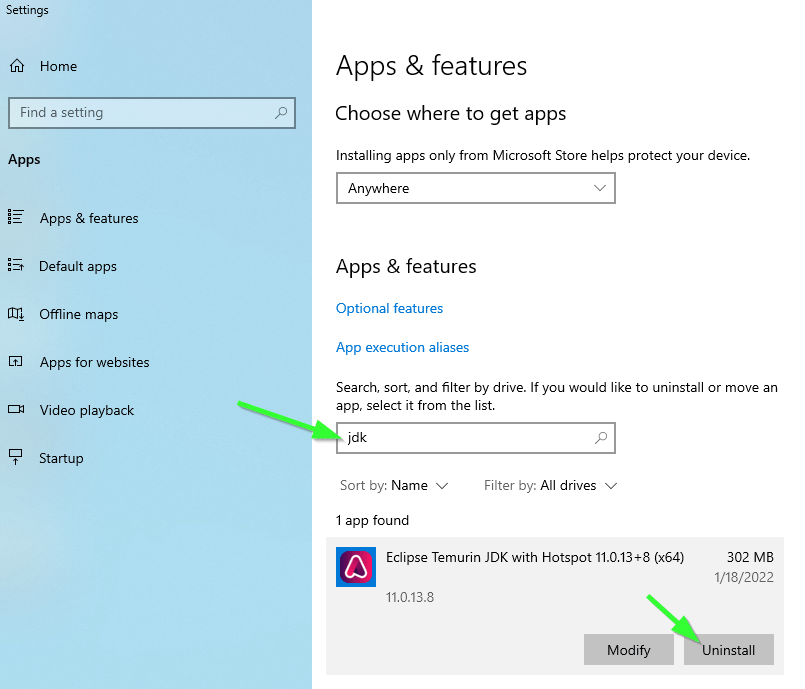Click the Apps & features list icon
Viewport: 805px width, 689px height.
(x=16, y=217)
